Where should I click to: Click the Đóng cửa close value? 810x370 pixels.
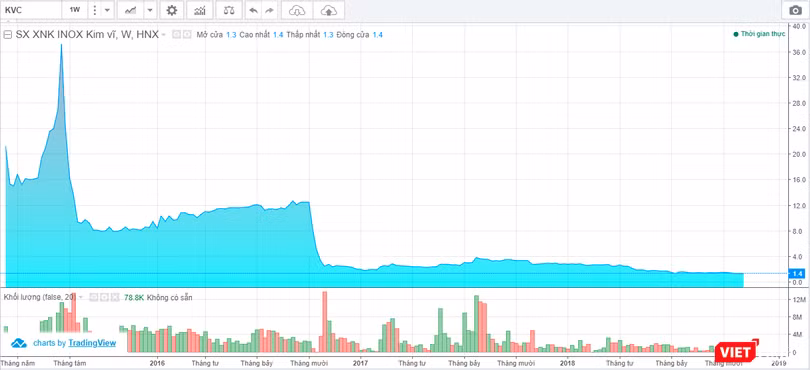[x=378, y=35]
